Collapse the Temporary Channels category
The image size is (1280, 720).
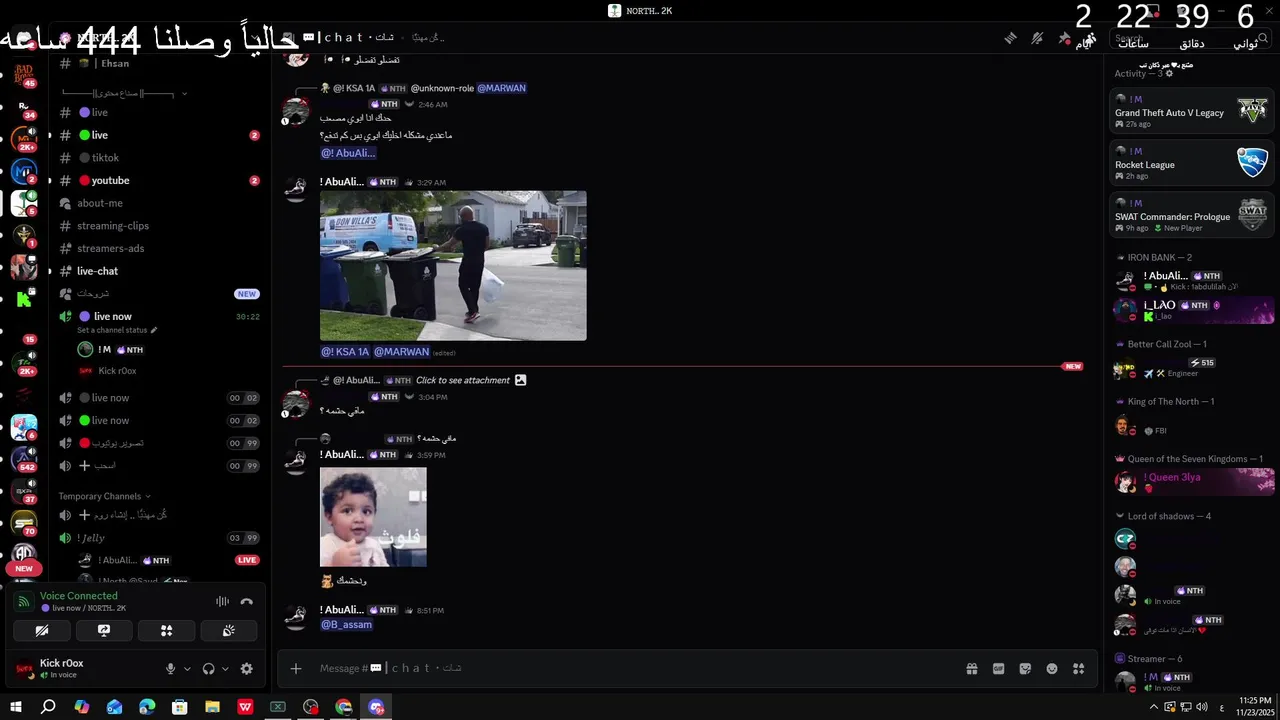[104, 496]
